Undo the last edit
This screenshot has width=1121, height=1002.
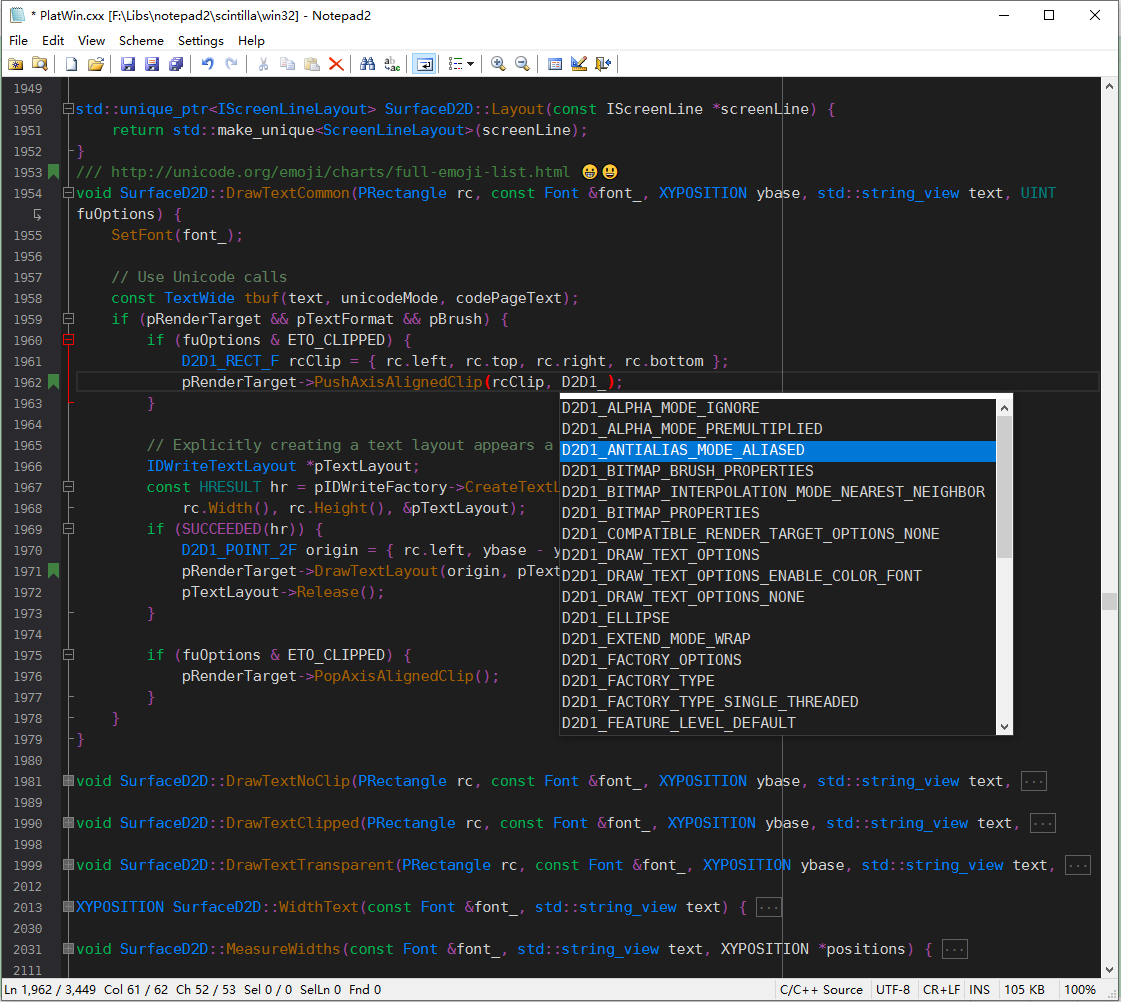click(x=207, y=64)
